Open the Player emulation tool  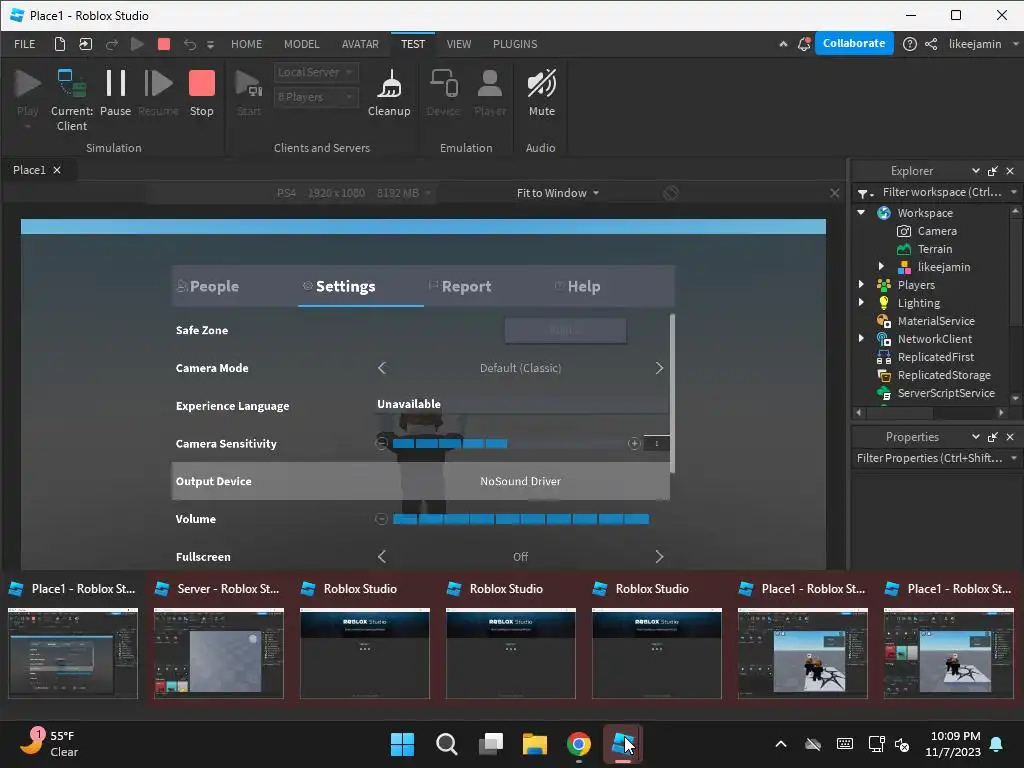click(490, 93)
